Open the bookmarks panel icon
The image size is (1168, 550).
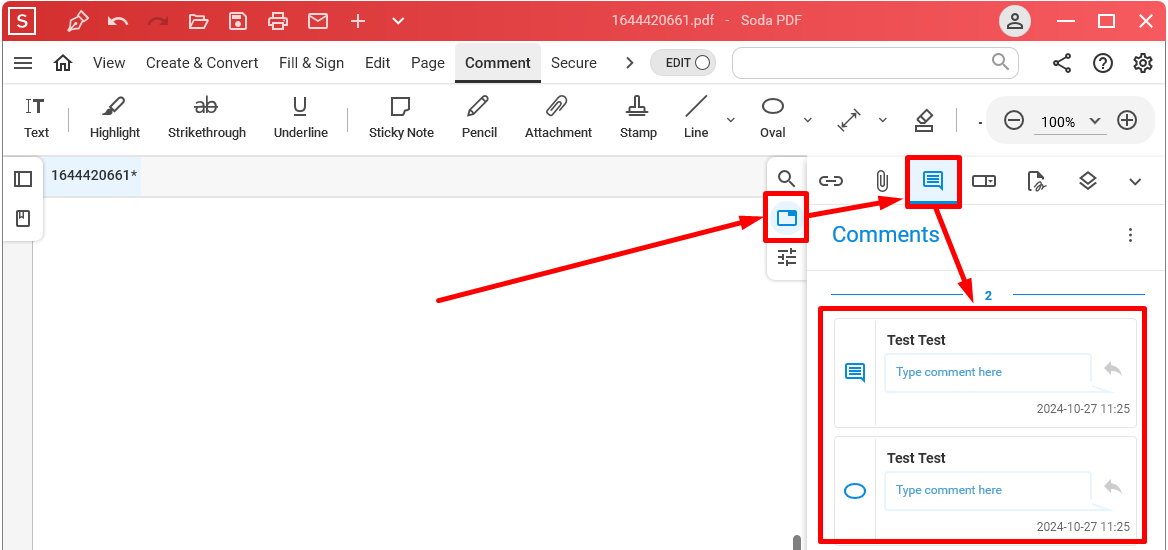click(23, 219)
